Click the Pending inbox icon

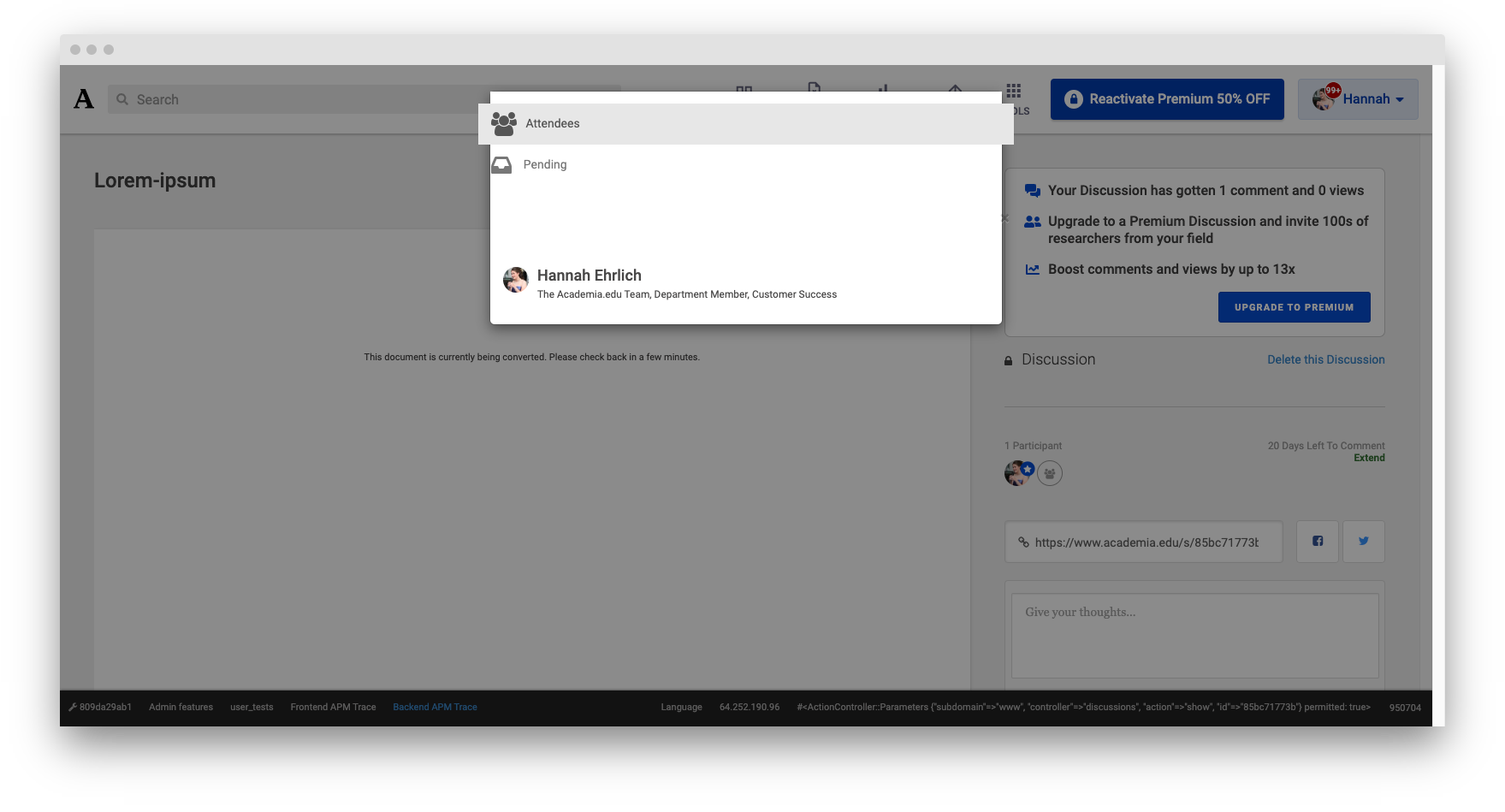501,164
